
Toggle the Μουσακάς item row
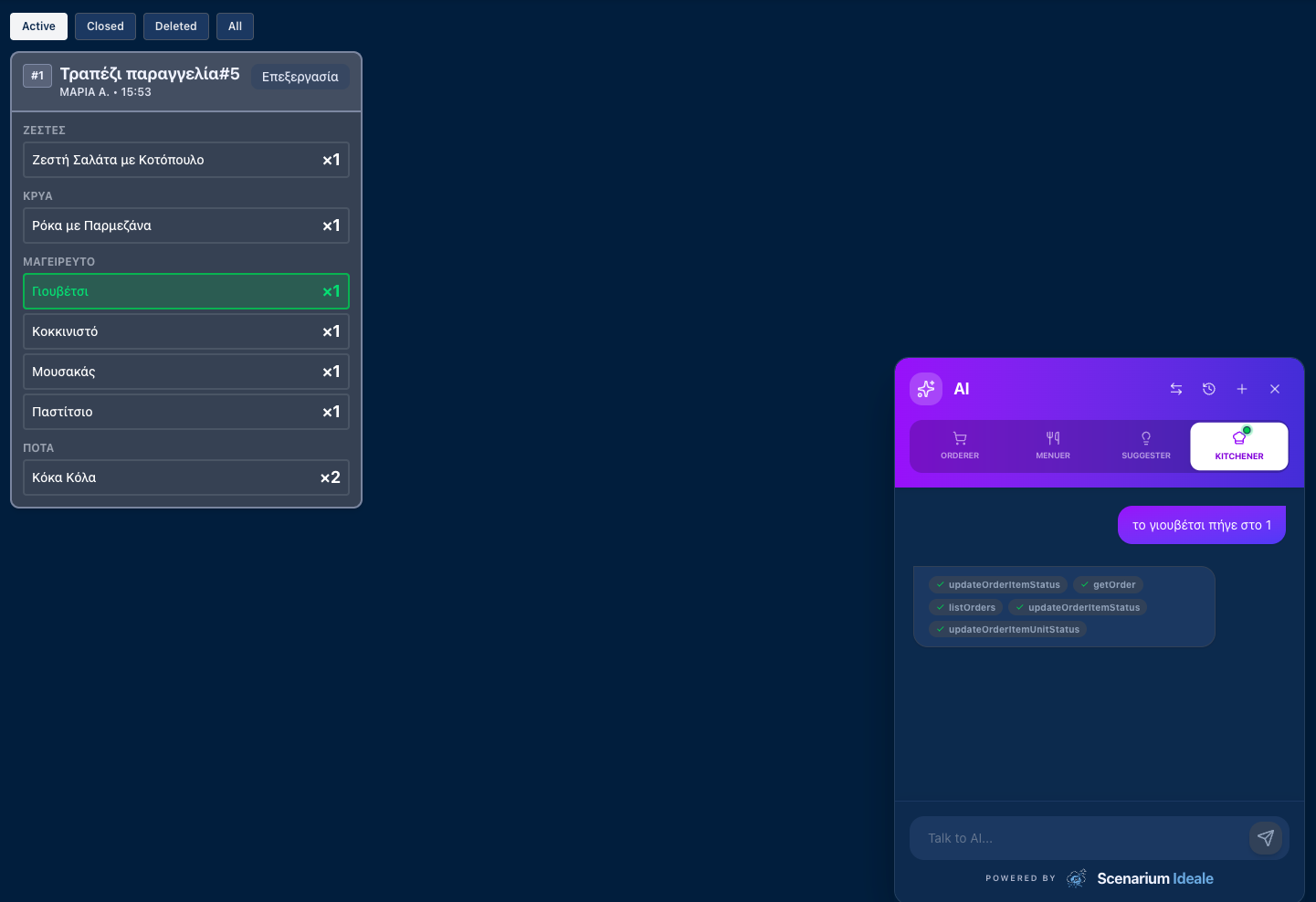(186, 372)
